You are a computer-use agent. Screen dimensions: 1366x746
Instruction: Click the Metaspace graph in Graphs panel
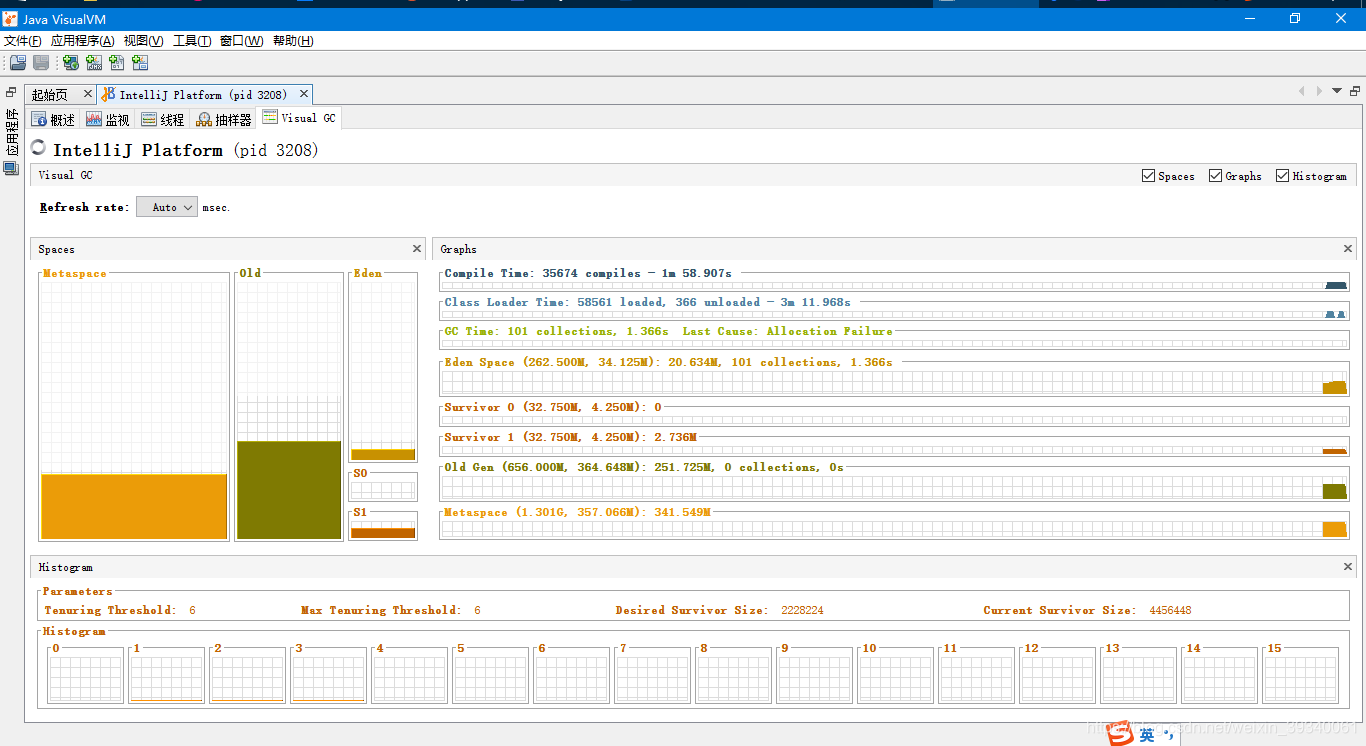coord(895,526)
